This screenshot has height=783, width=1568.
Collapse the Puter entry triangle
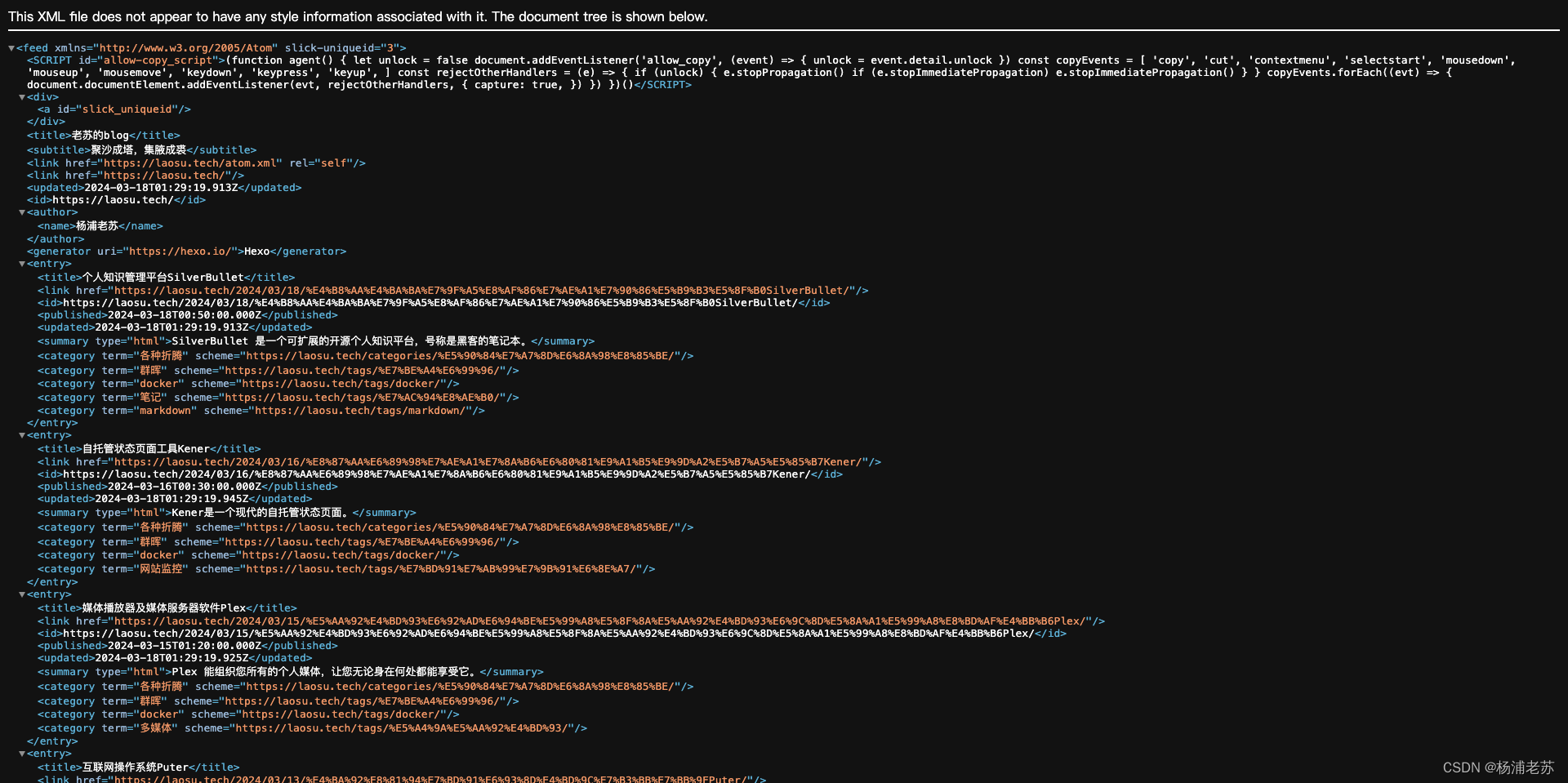[22, 754]
